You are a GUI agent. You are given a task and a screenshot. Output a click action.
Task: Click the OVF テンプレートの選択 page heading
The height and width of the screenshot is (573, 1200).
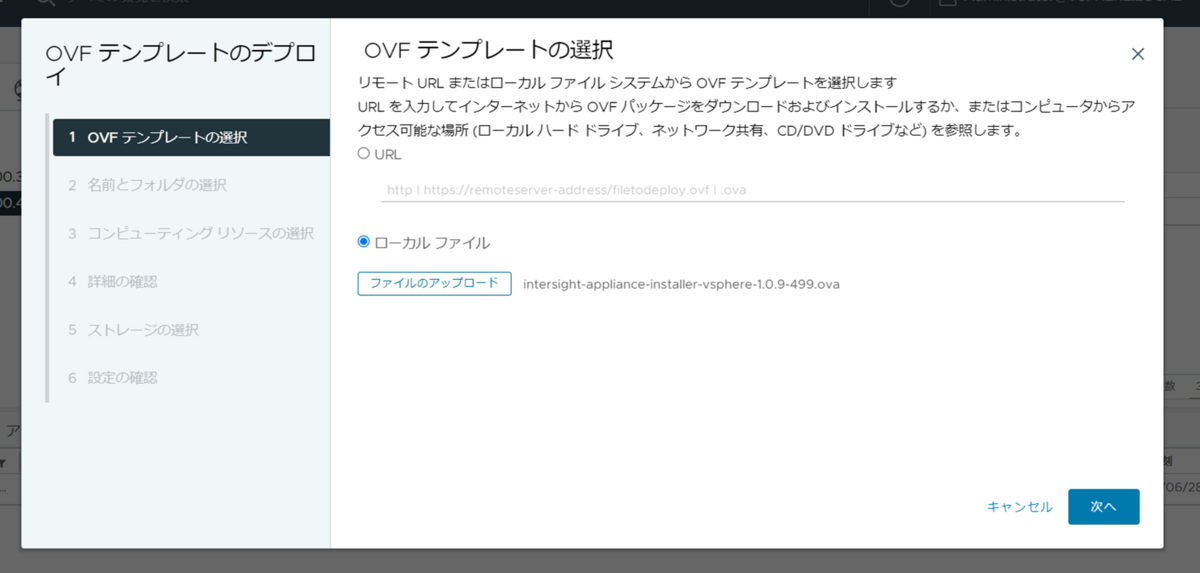(488, 49)
